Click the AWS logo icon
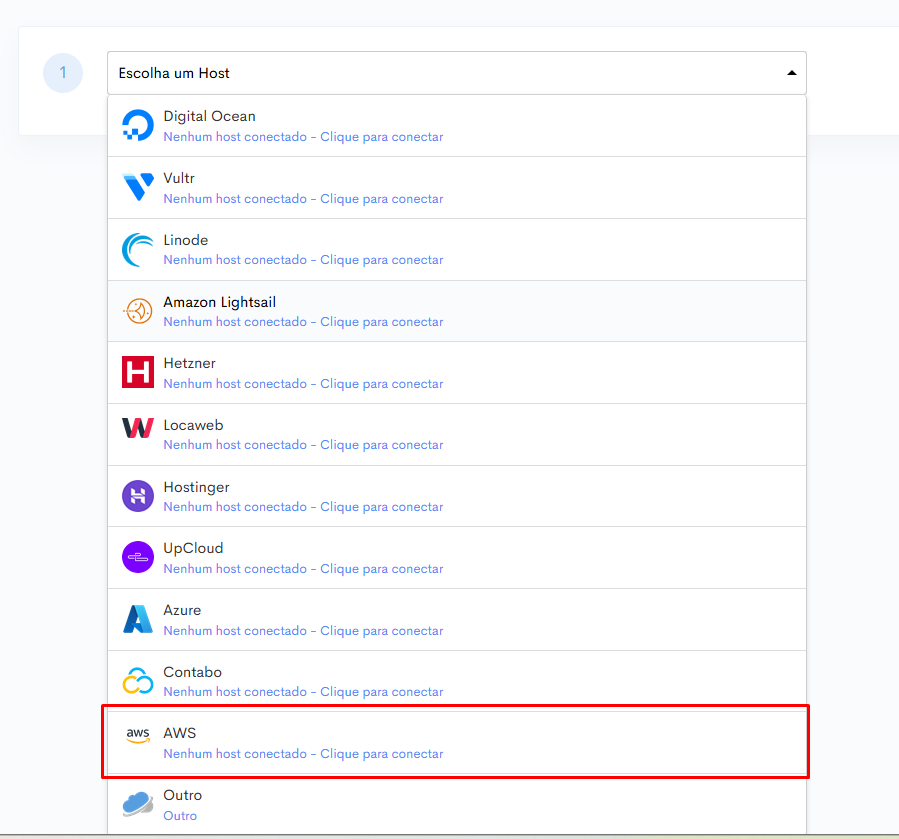 tap(138, 735)
